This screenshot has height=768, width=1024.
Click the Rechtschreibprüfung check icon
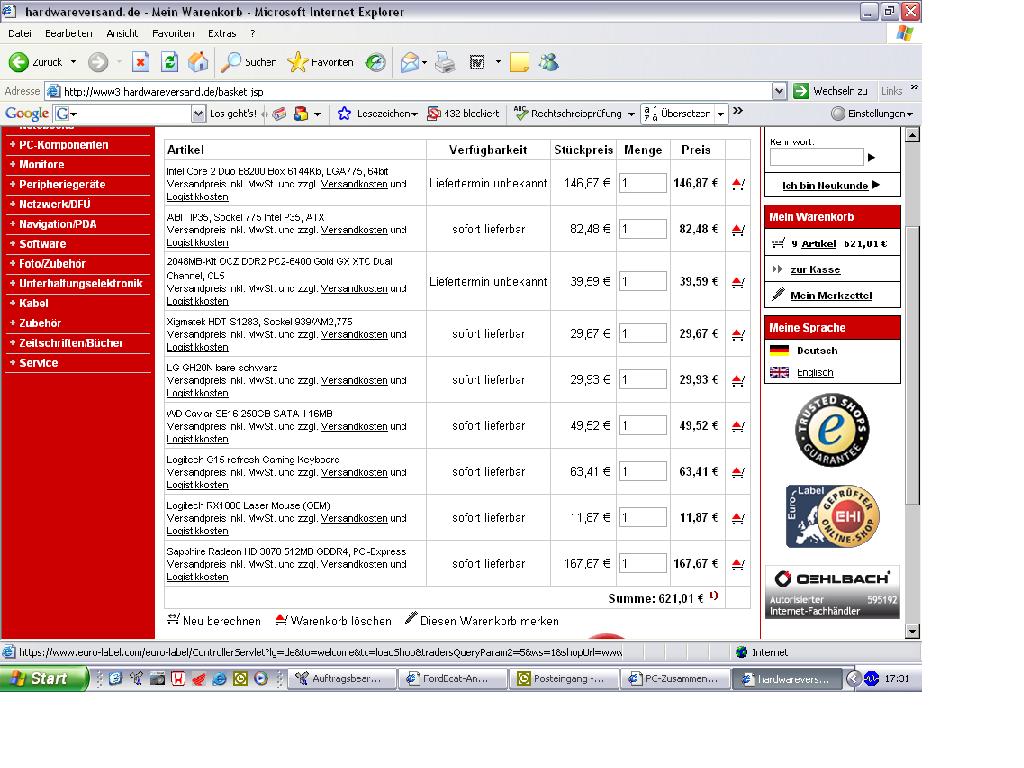click(x=520, y=114)
